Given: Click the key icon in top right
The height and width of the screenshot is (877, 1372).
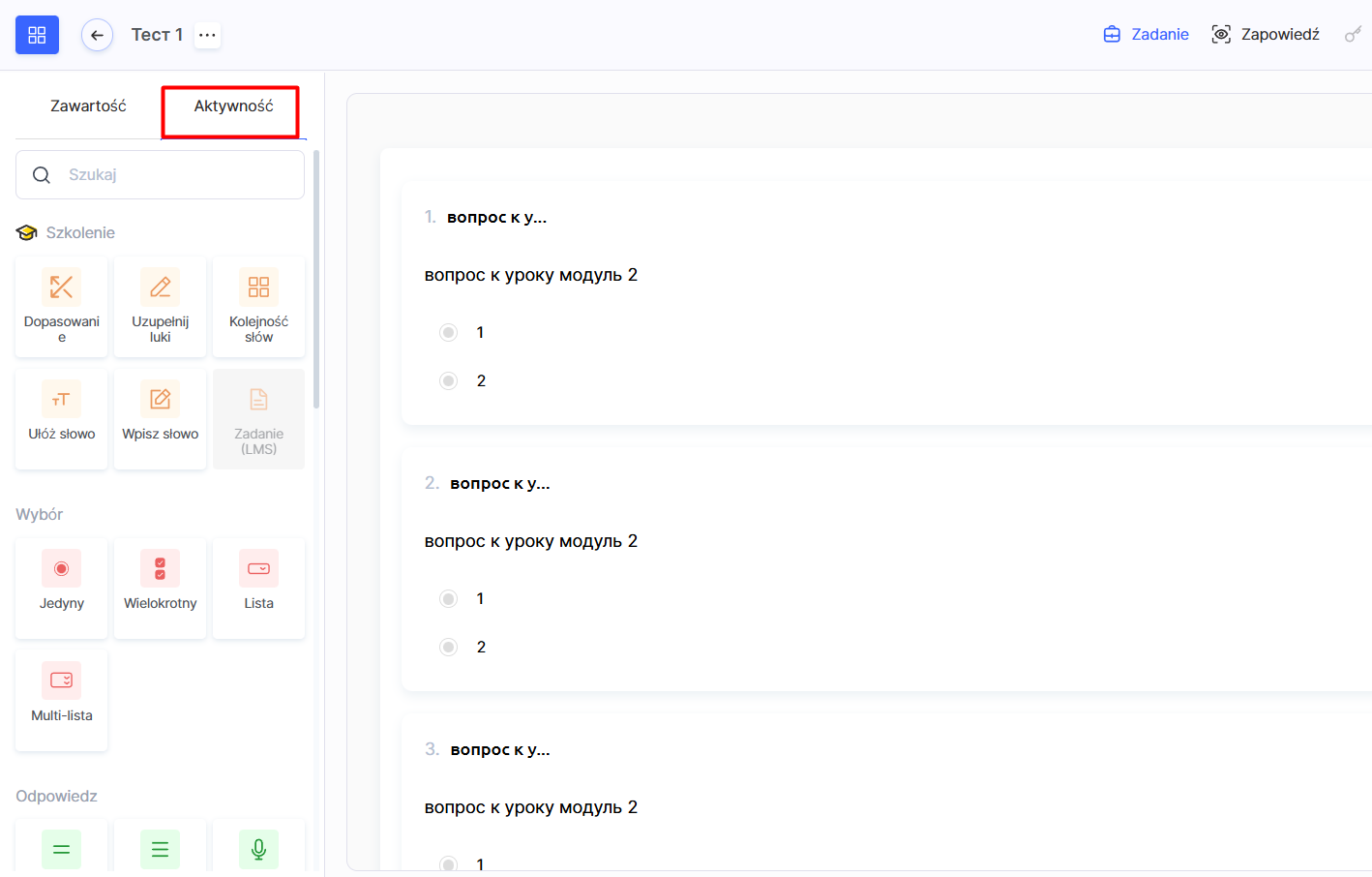Looking at the screenshot, I should click(x=1353, y=35).
